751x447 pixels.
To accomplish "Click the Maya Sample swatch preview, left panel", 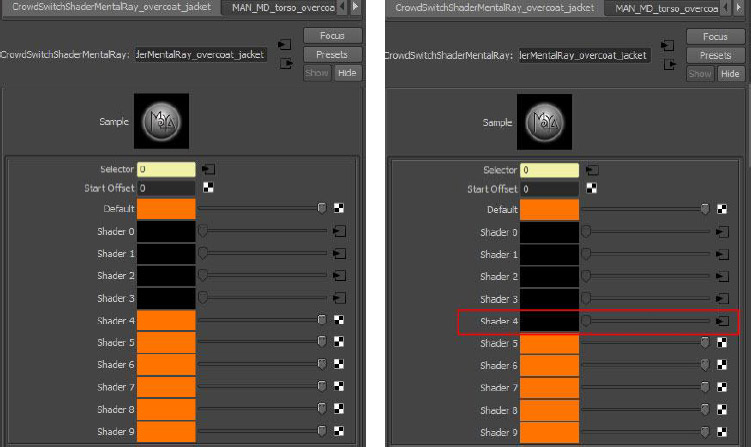I will click(x=161, y=121).
